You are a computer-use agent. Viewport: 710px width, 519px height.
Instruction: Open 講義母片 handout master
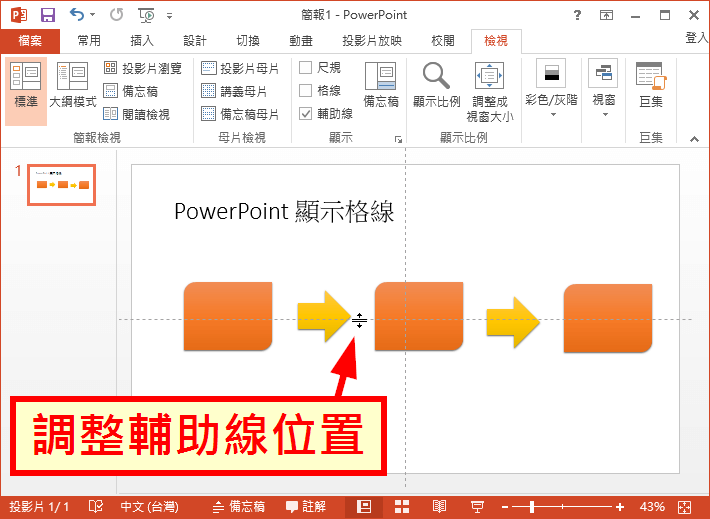[x=234, y=91]
